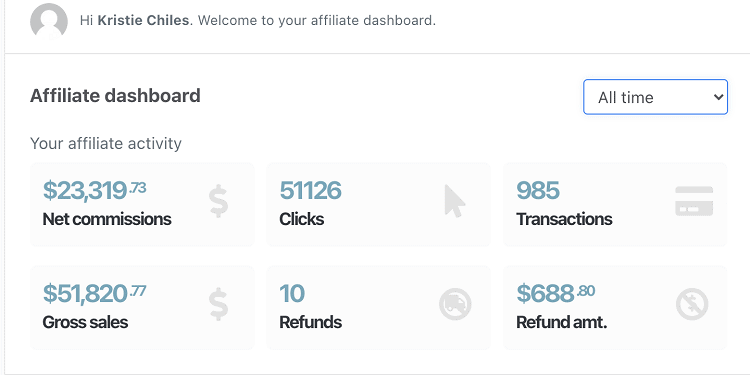750x375 pixels.
Task: Click the dropdown chevron arrow beside All time
Action: [718, 97]
